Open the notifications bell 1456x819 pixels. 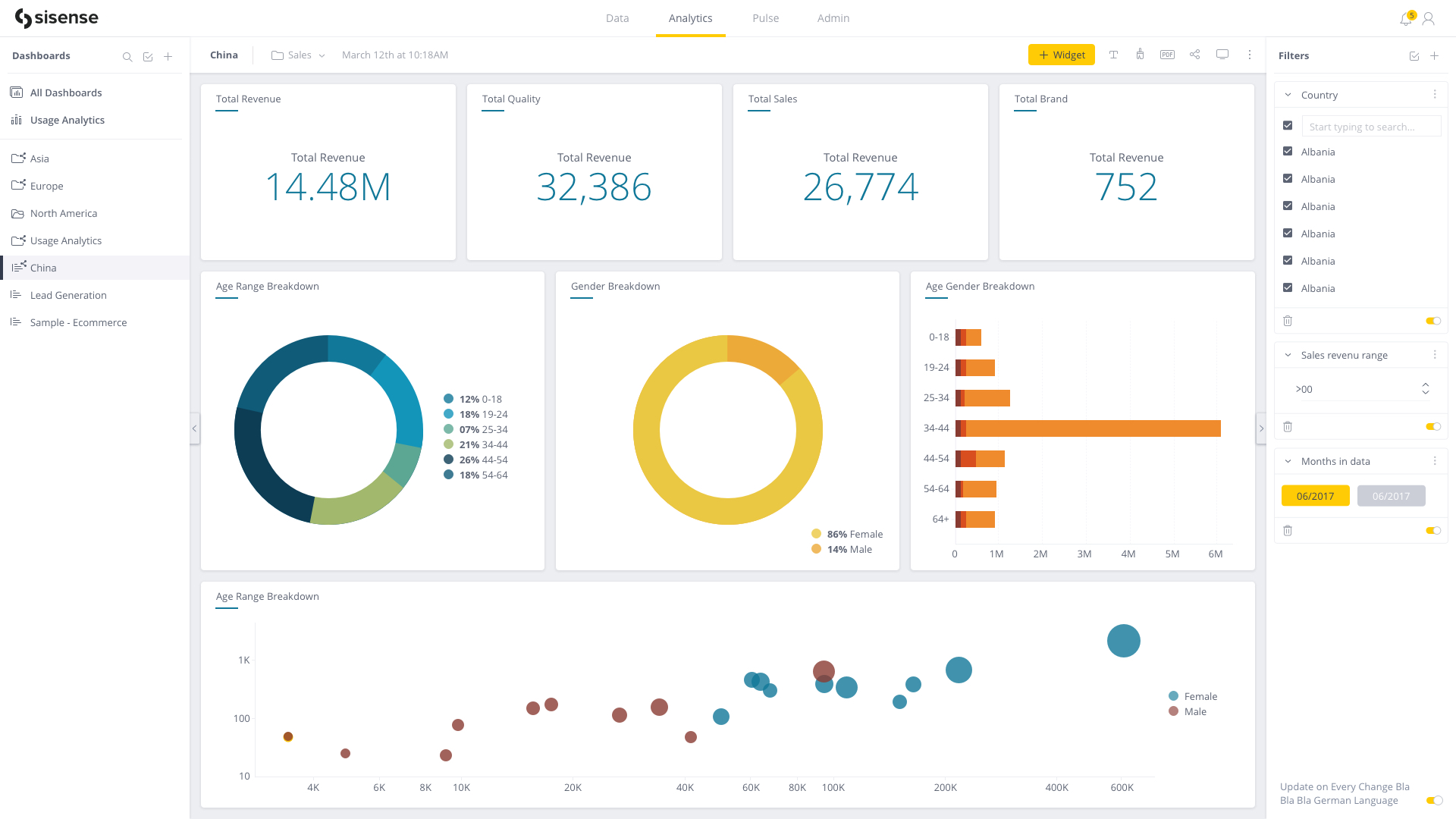point(1406,19)
